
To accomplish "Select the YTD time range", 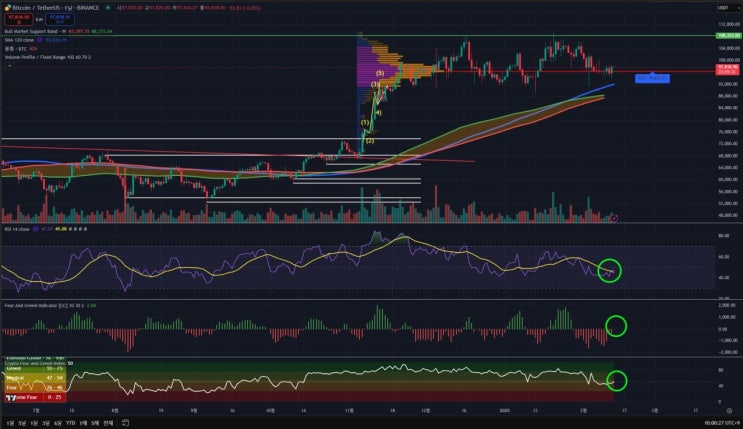I will pos(71,423).
